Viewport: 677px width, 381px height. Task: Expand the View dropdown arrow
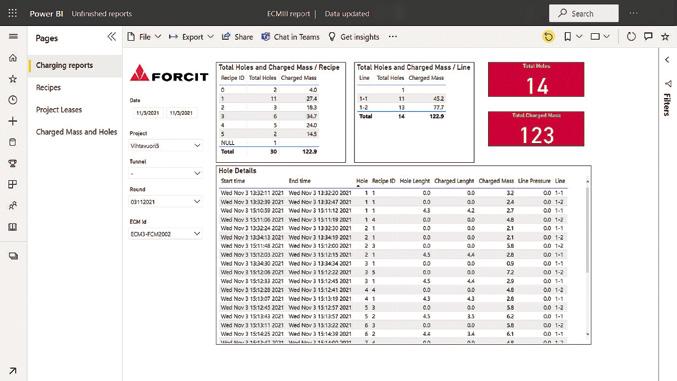607,37
